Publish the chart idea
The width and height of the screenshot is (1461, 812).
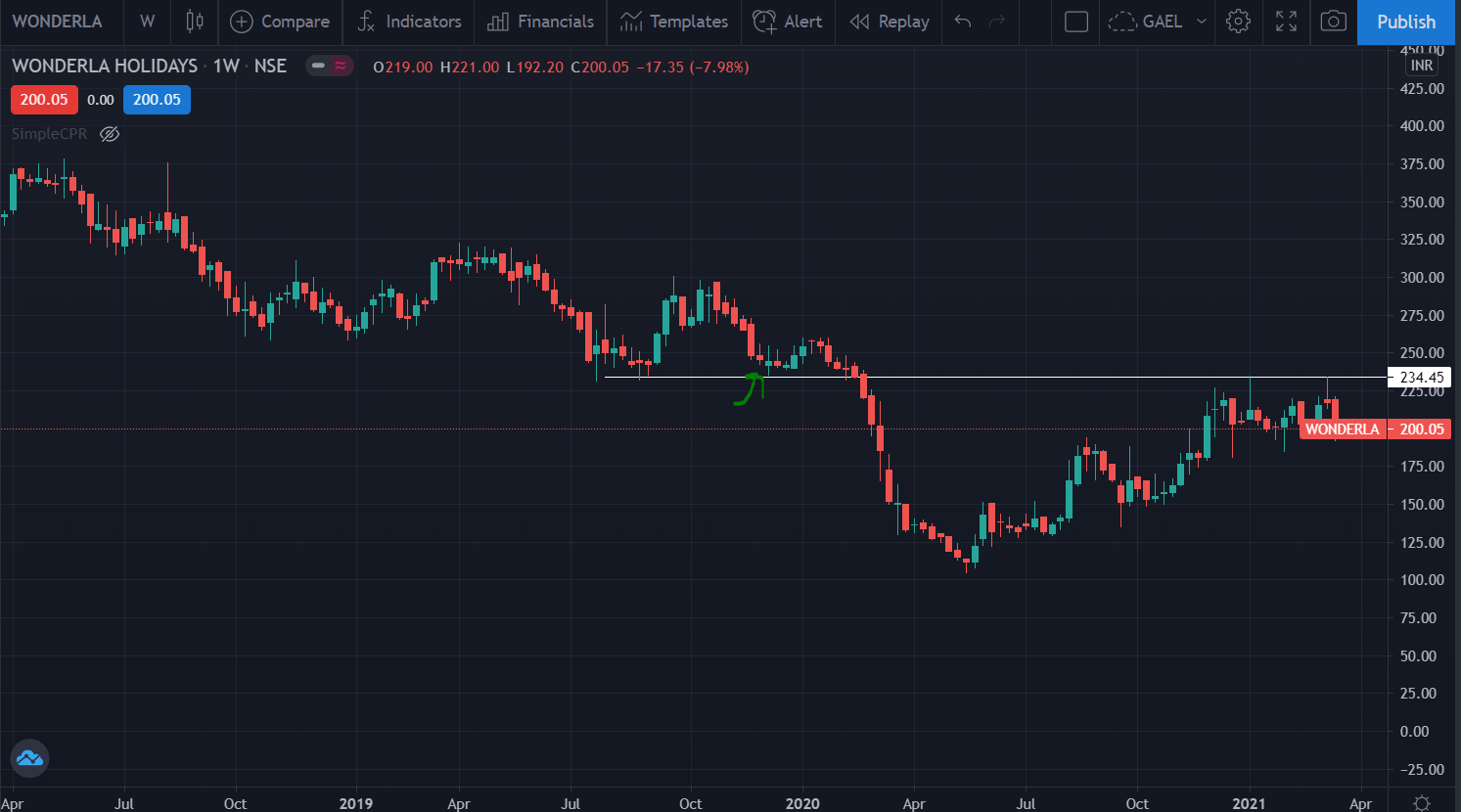click(1406, 22)
